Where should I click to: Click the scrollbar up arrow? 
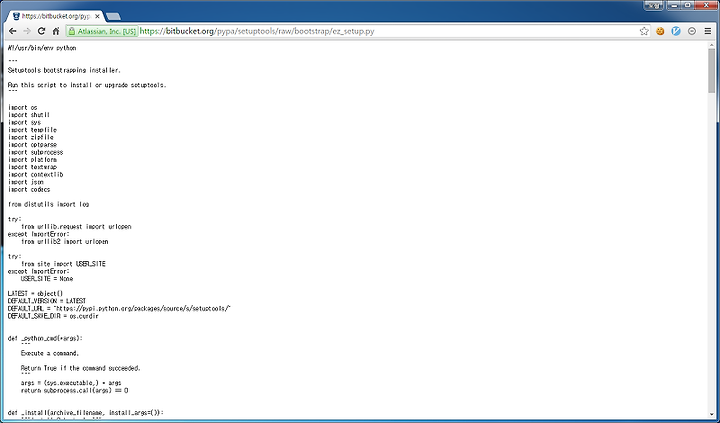pos(712,45)
